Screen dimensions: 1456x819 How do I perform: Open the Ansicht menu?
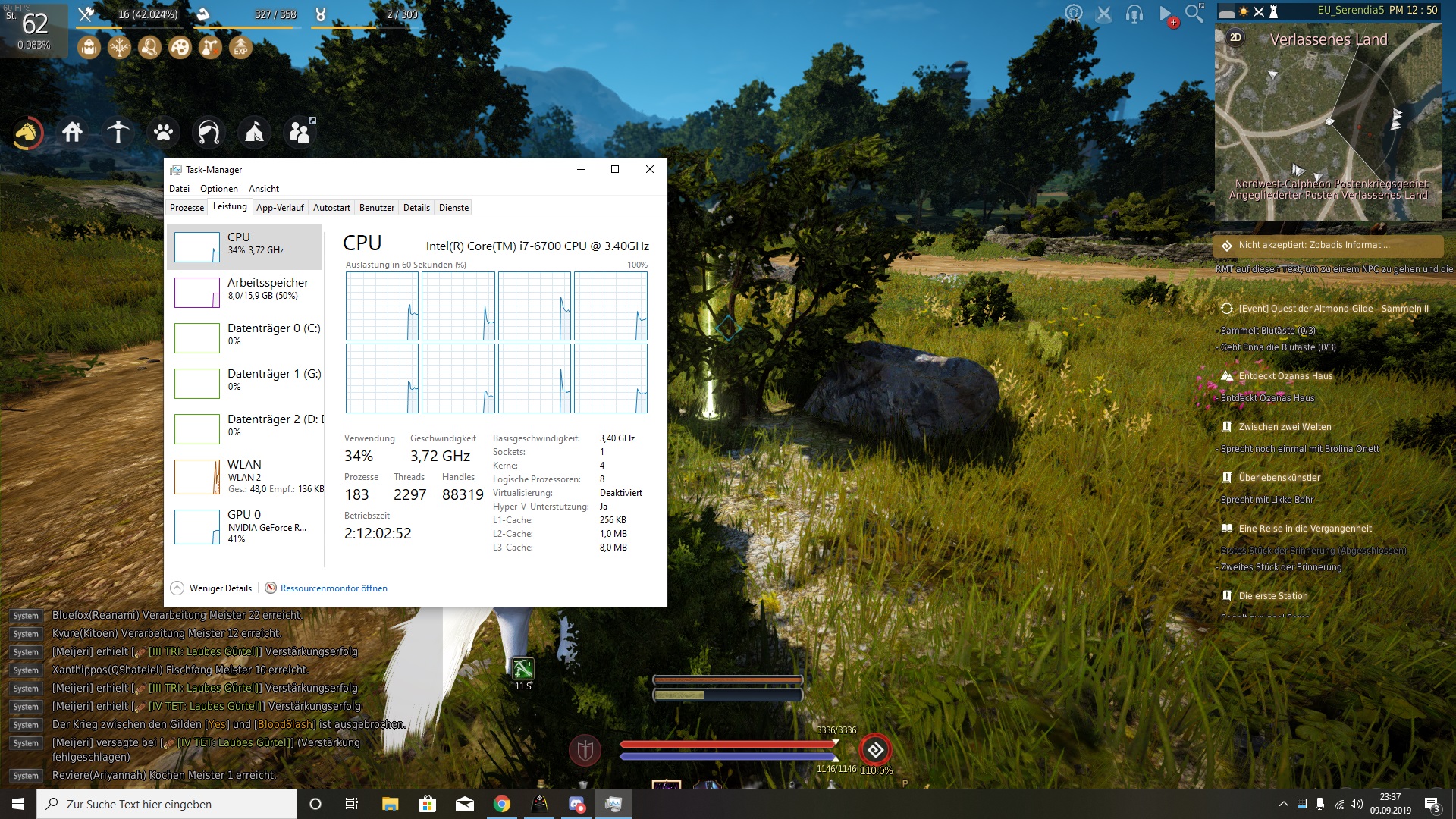coord(264,189)
